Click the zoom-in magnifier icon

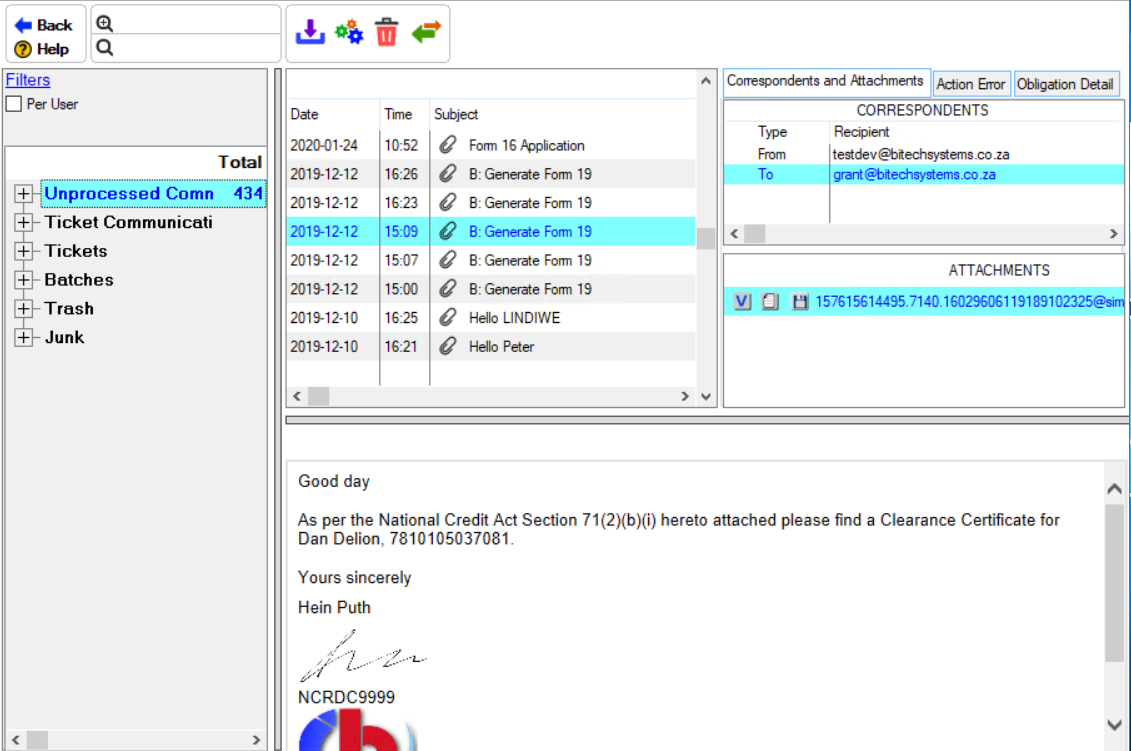105,24
